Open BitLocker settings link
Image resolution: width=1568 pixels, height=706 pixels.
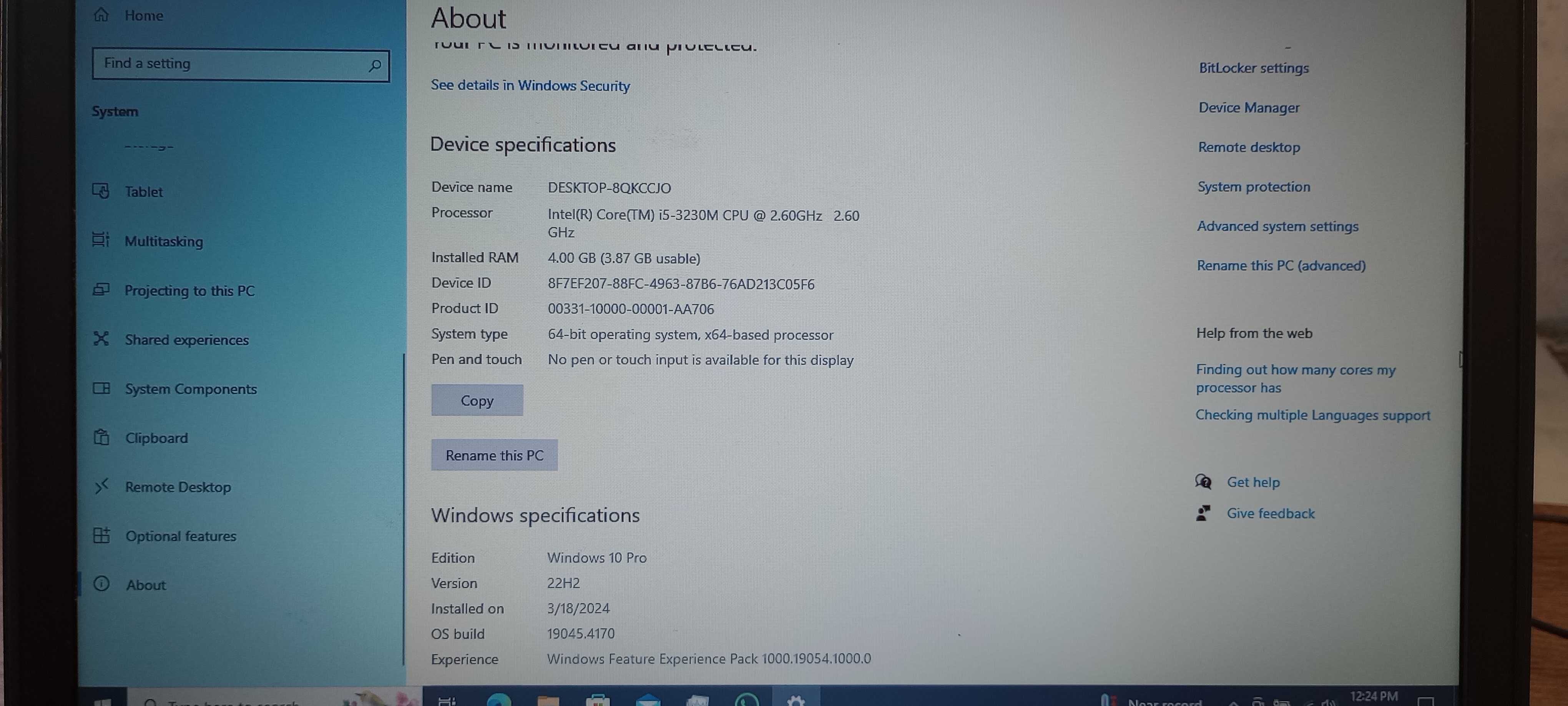(1253, 68)
